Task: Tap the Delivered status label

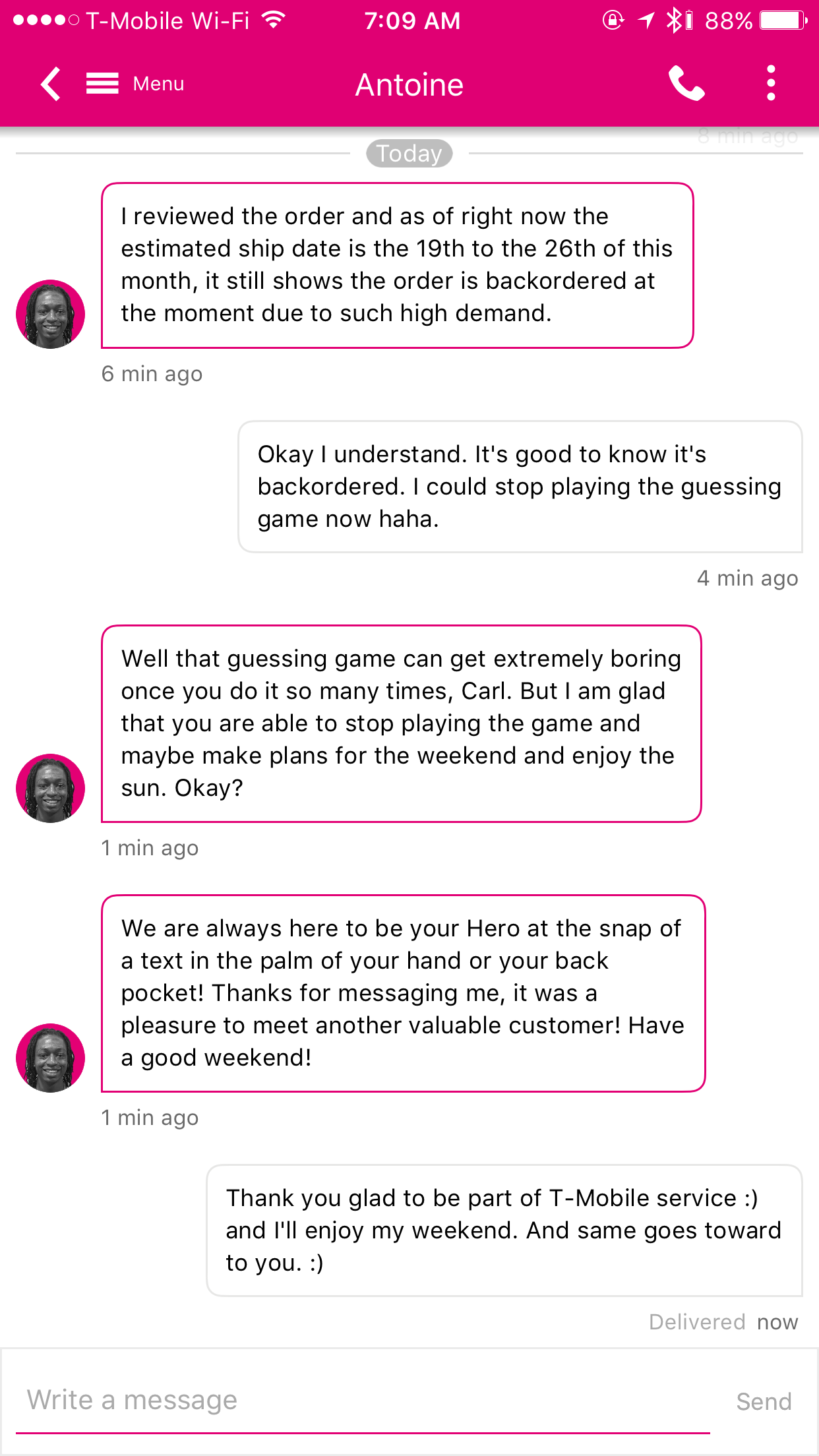Action: 697,1322
